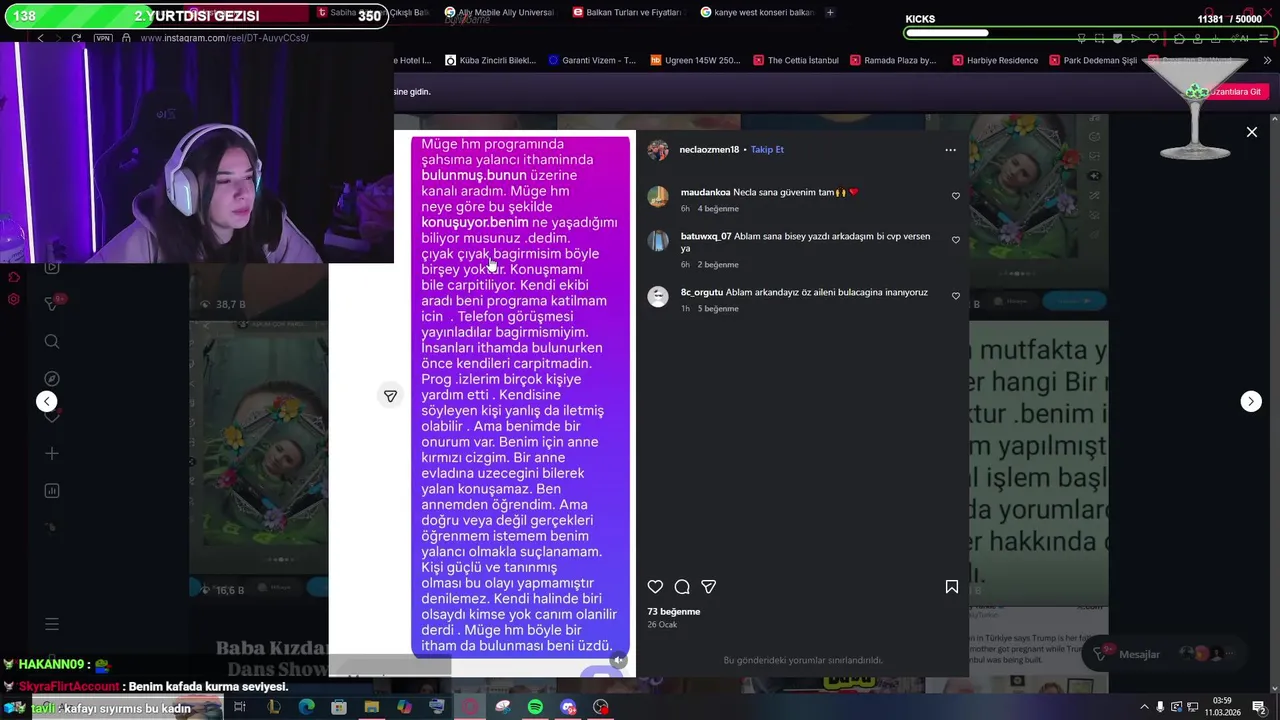The width and height of the screenshot is (1280, 720).
Task: Click post date 26 Ocak
Action: 662,625
